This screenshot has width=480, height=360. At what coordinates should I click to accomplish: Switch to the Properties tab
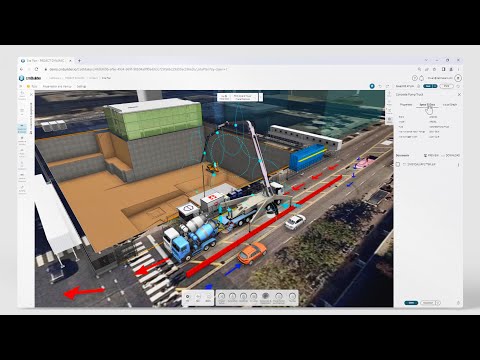point(406,105)
